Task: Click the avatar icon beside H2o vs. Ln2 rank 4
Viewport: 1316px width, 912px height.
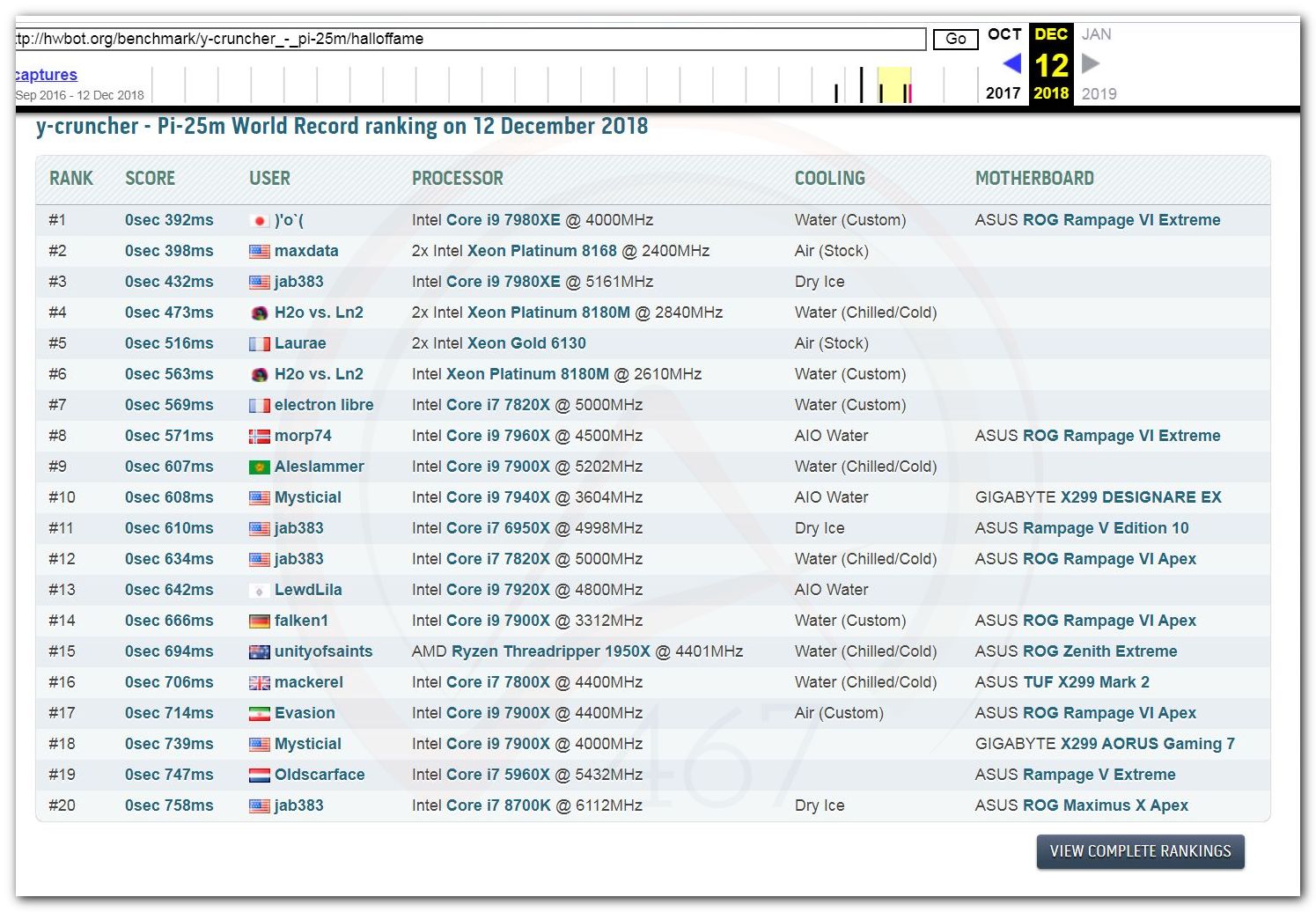Action: point(259,313)
